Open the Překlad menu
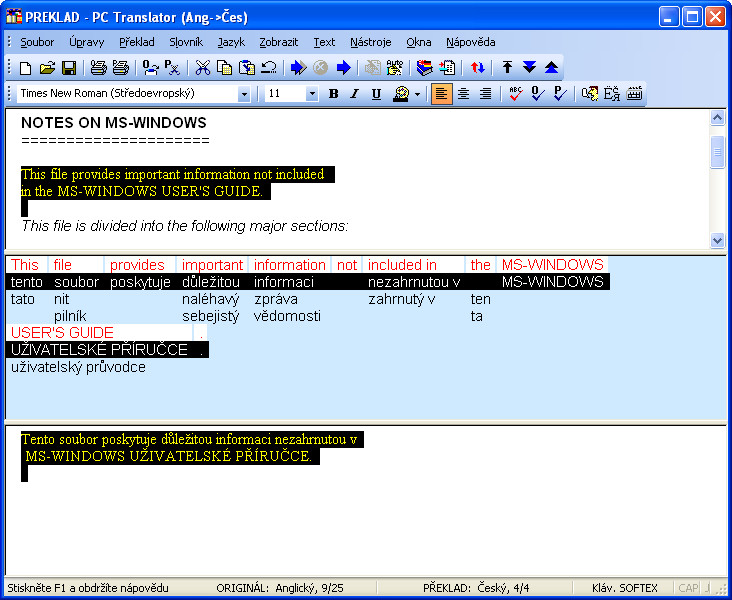The width and height of the screenshot is (732, 600). tap(136, 42)
